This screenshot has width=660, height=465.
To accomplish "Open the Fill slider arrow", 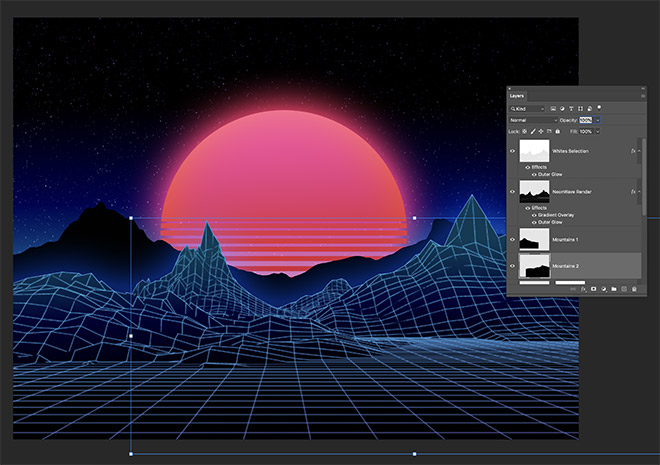I will [x=598, y=130].
